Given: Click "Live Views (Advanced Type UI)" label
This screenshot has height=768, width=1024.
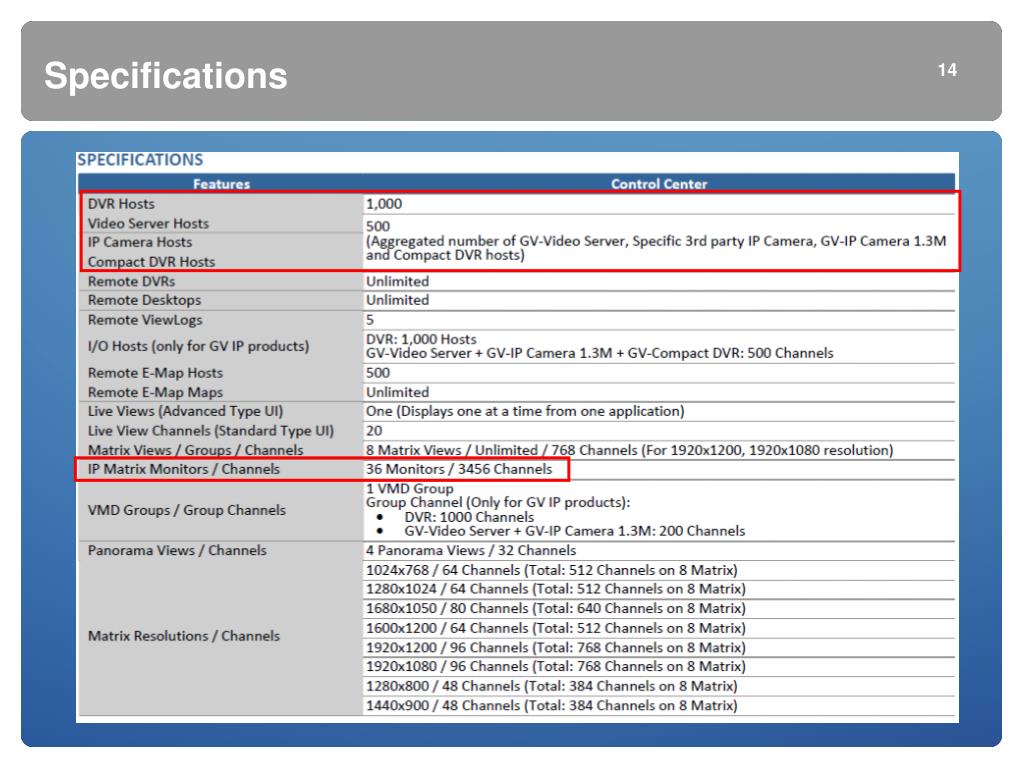Looking at the screenshot, I should pyautogui.click(x=185, y=411).
